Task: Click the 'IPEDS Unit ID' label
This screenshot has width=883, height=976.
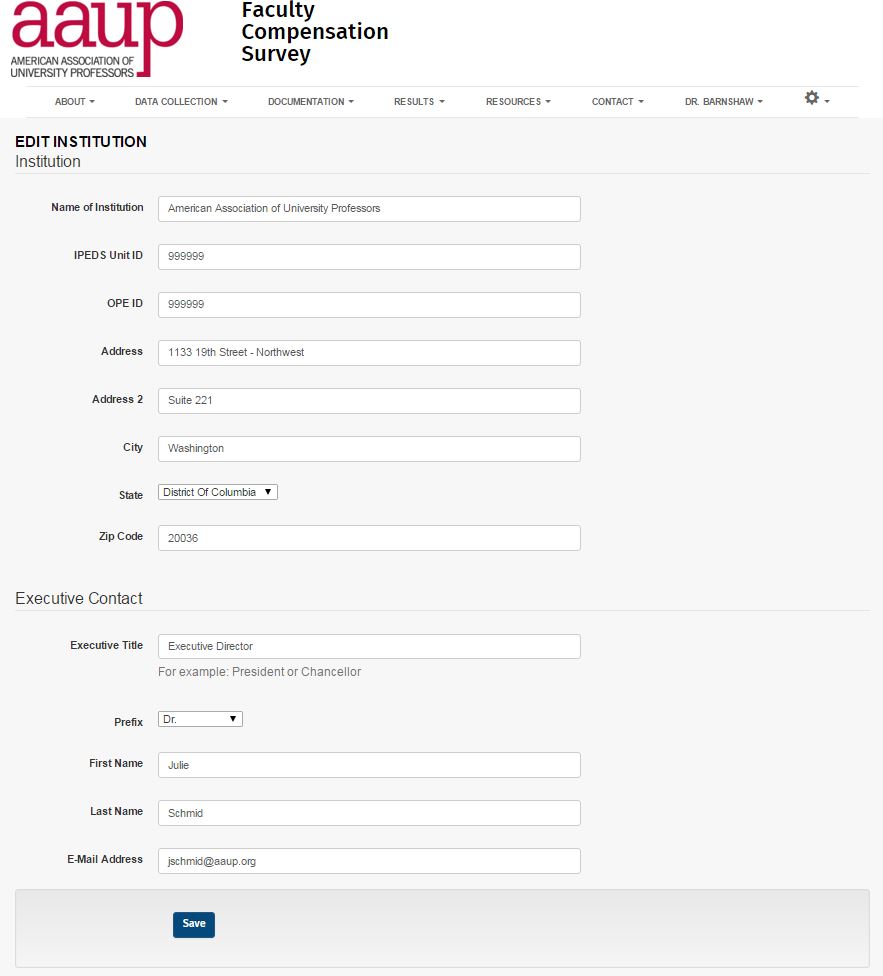Action: coord(108,255)
